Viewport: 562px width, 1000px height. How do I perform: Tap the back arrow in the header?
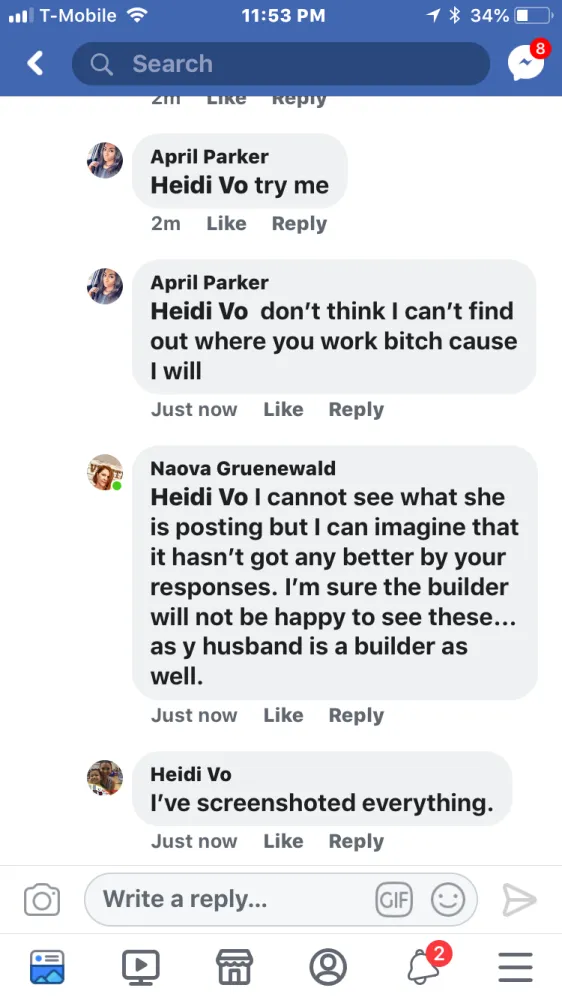[35, 64]
